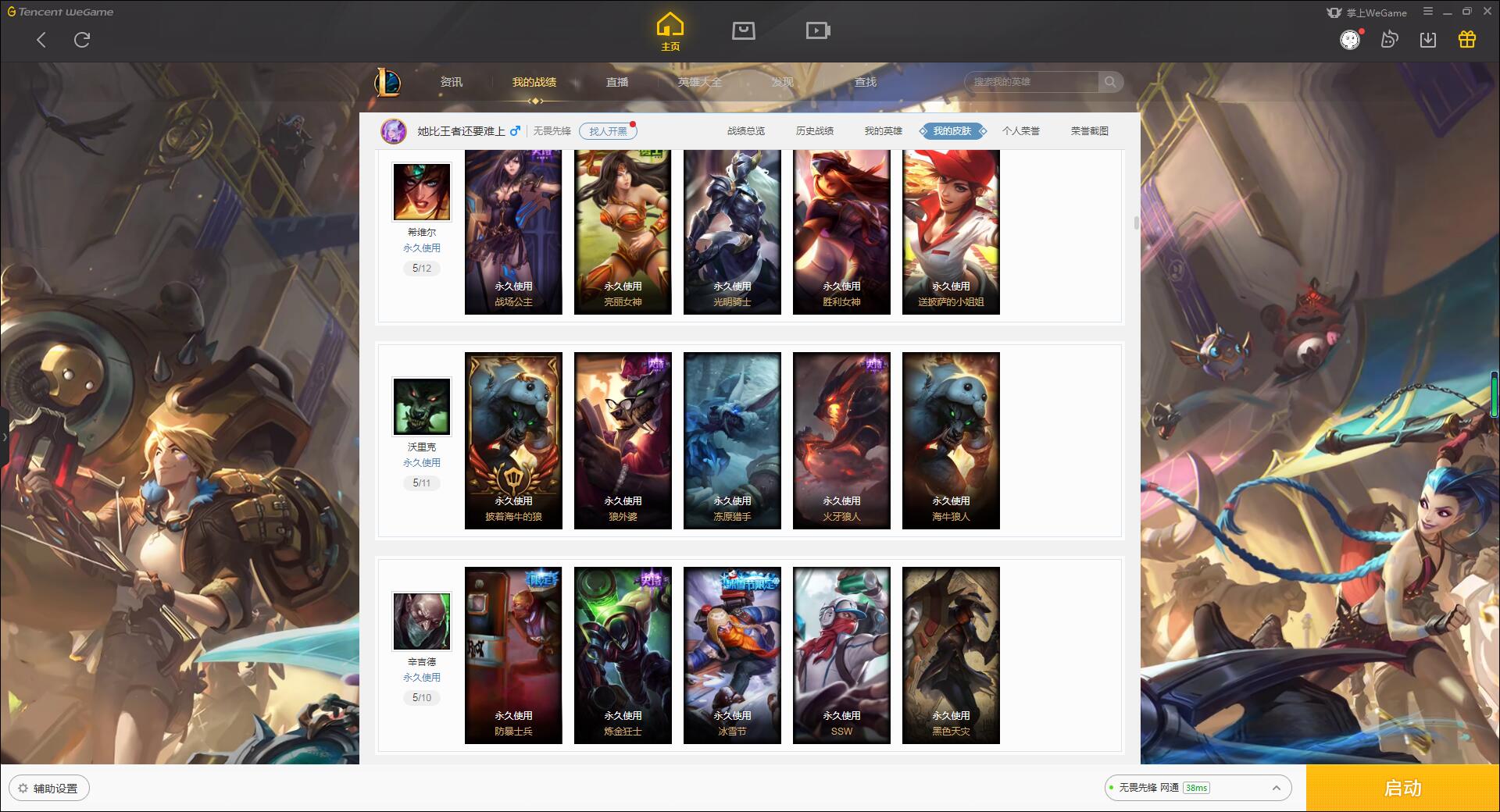This screenshot has height=812, width=1500.
Task: Open the 胜利女神 skin card
Action: tap(841, 232)
